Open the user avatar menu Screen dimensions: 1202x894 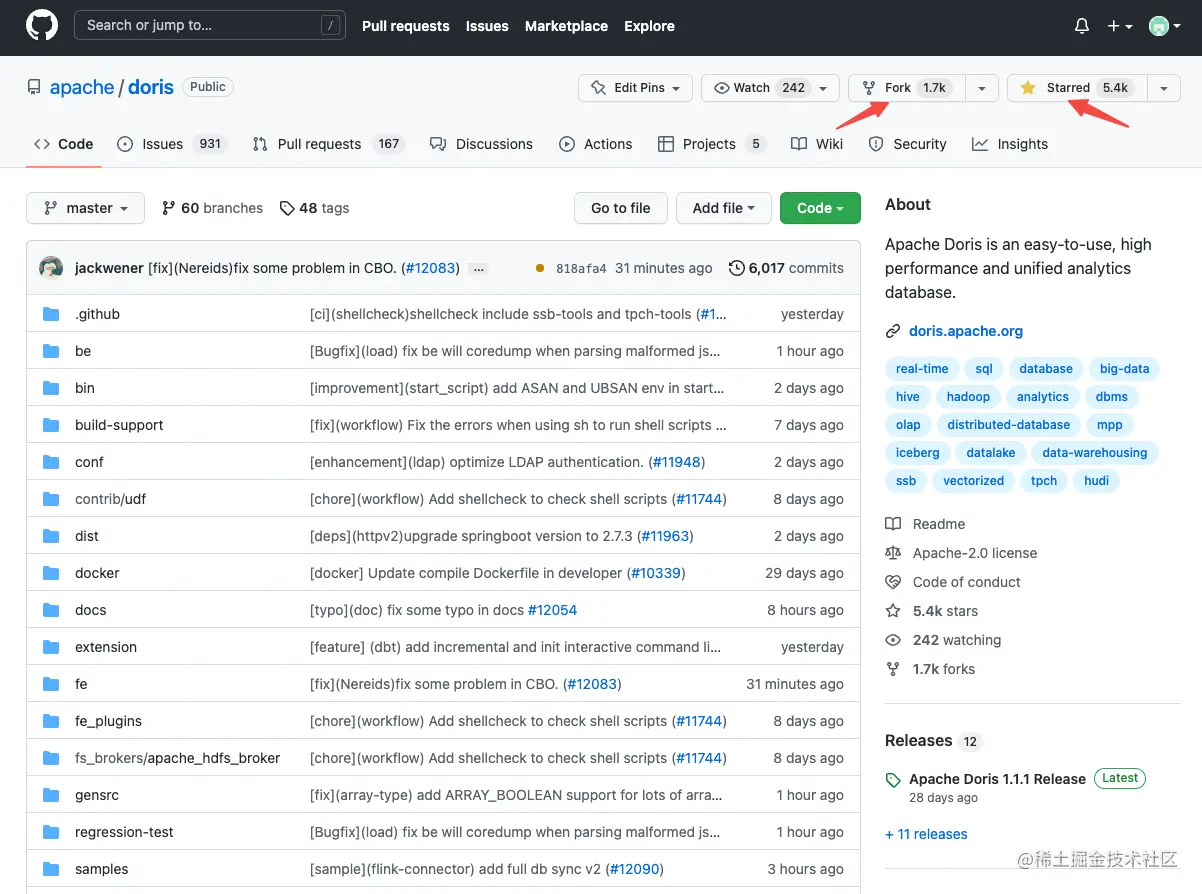1164,26
